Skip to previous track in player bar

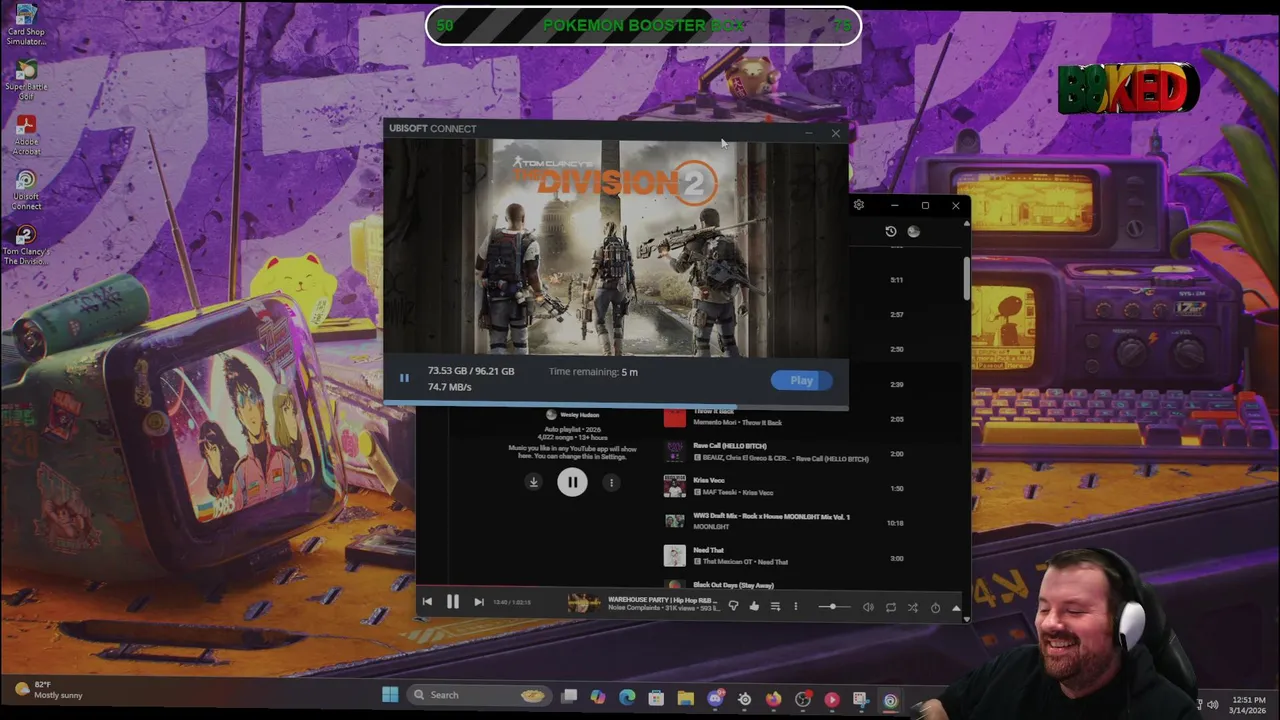coord(427,602)
